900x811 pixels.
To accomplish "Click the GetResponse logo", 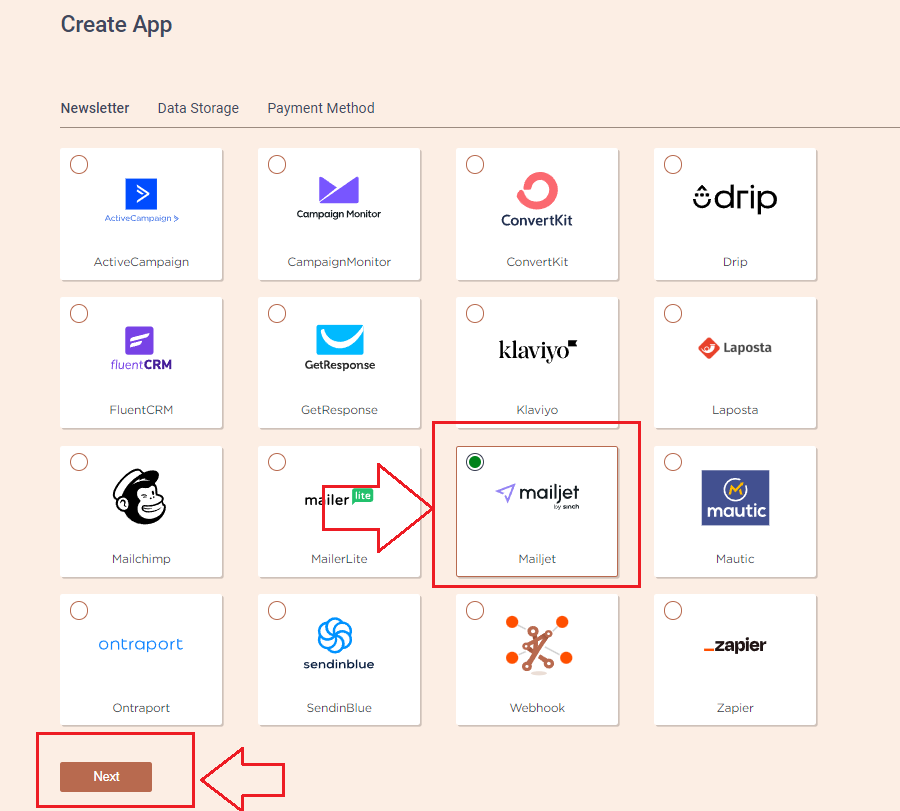I will pyautogui.click(x=340, y=348).
